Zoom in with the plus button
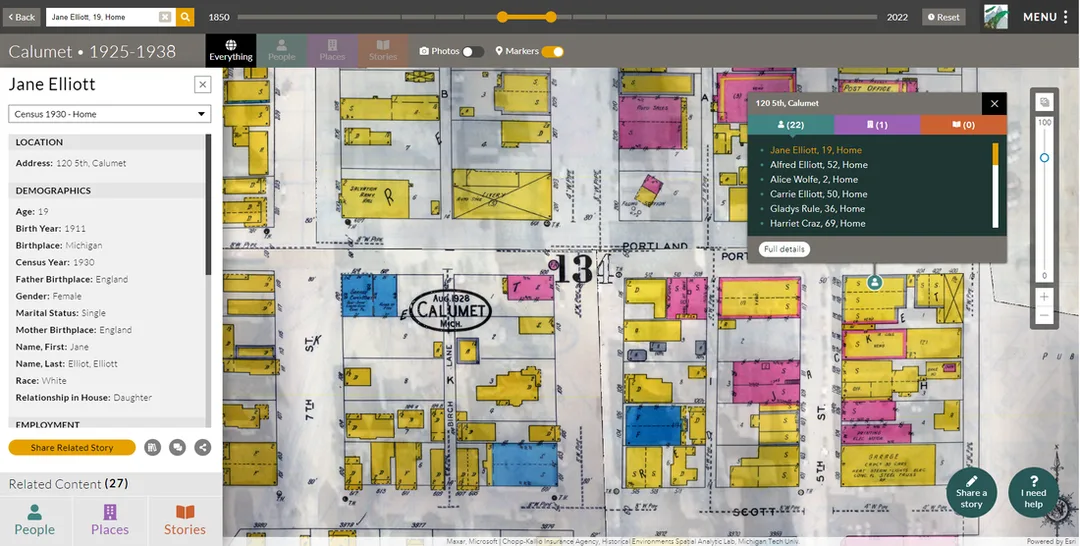The image size is (1080, 546). tap(1044, 297)
